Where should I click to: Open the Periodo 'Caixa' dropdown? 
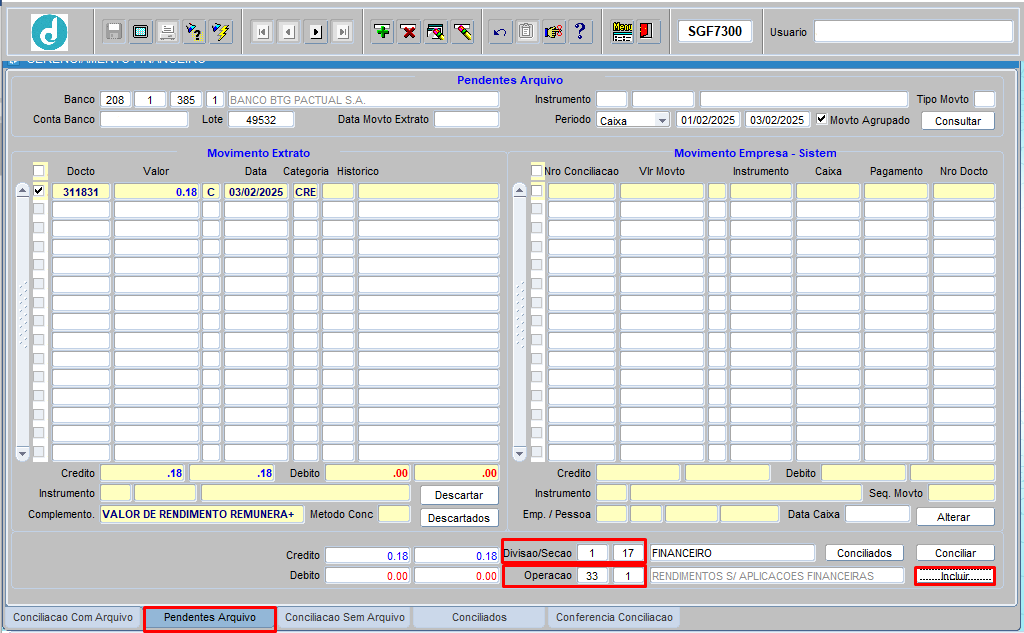tap(662, 120)
